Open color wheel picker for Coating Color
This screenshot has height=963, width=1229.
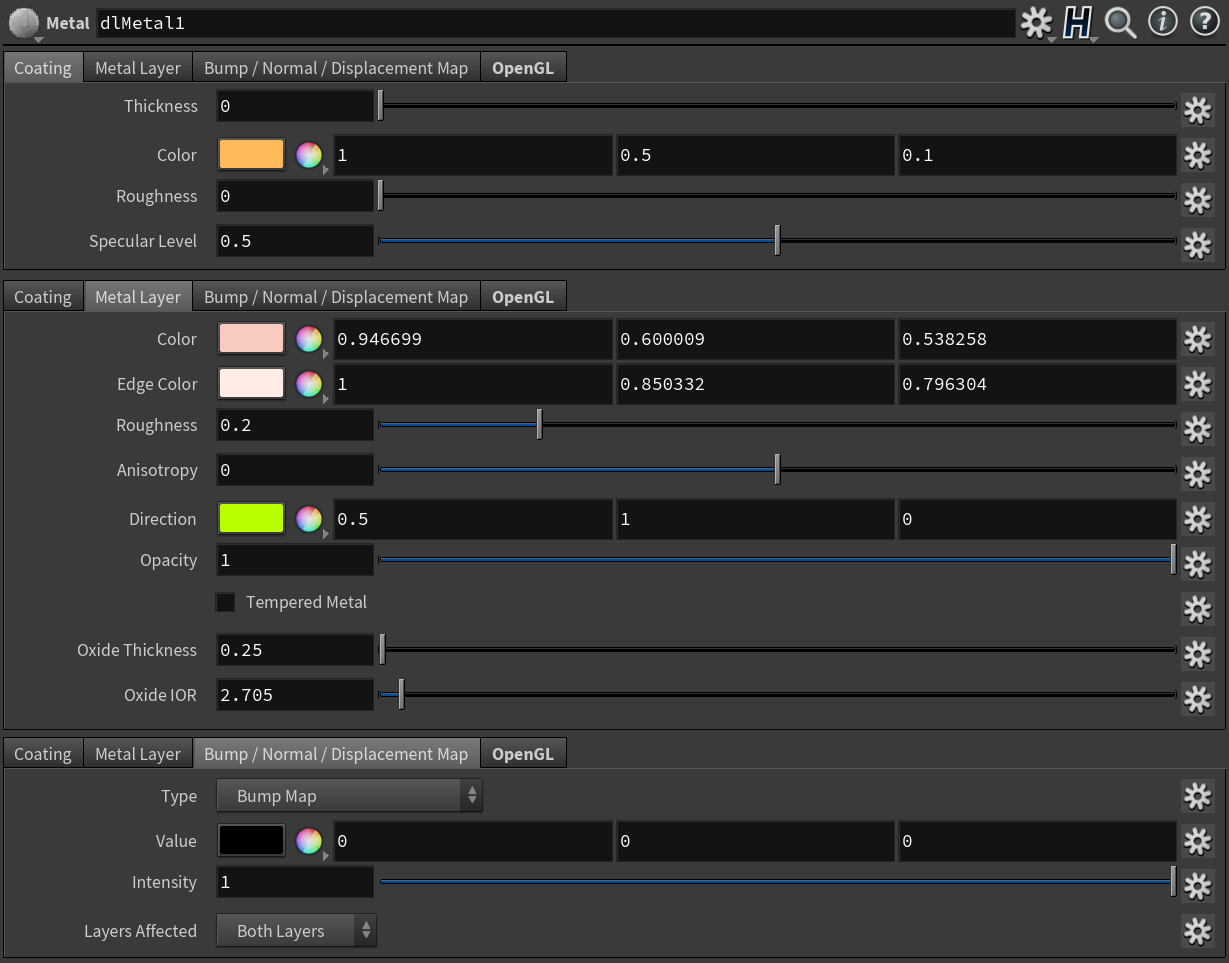(x=309, y=155)
